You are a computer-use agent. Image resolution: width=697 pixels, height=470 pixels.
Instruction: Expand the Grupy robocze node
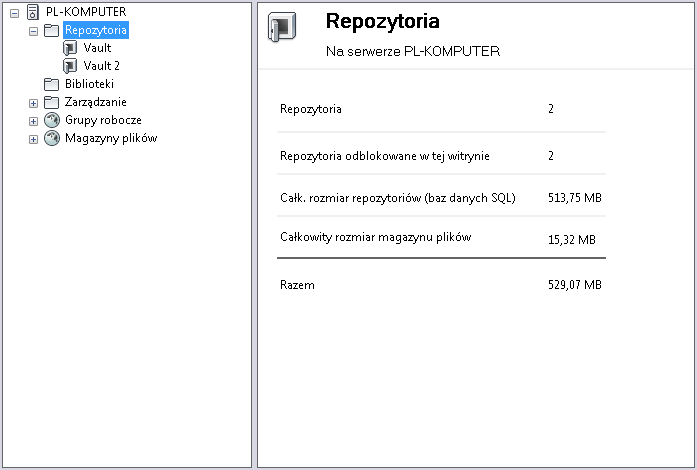(x=33, y=121)
